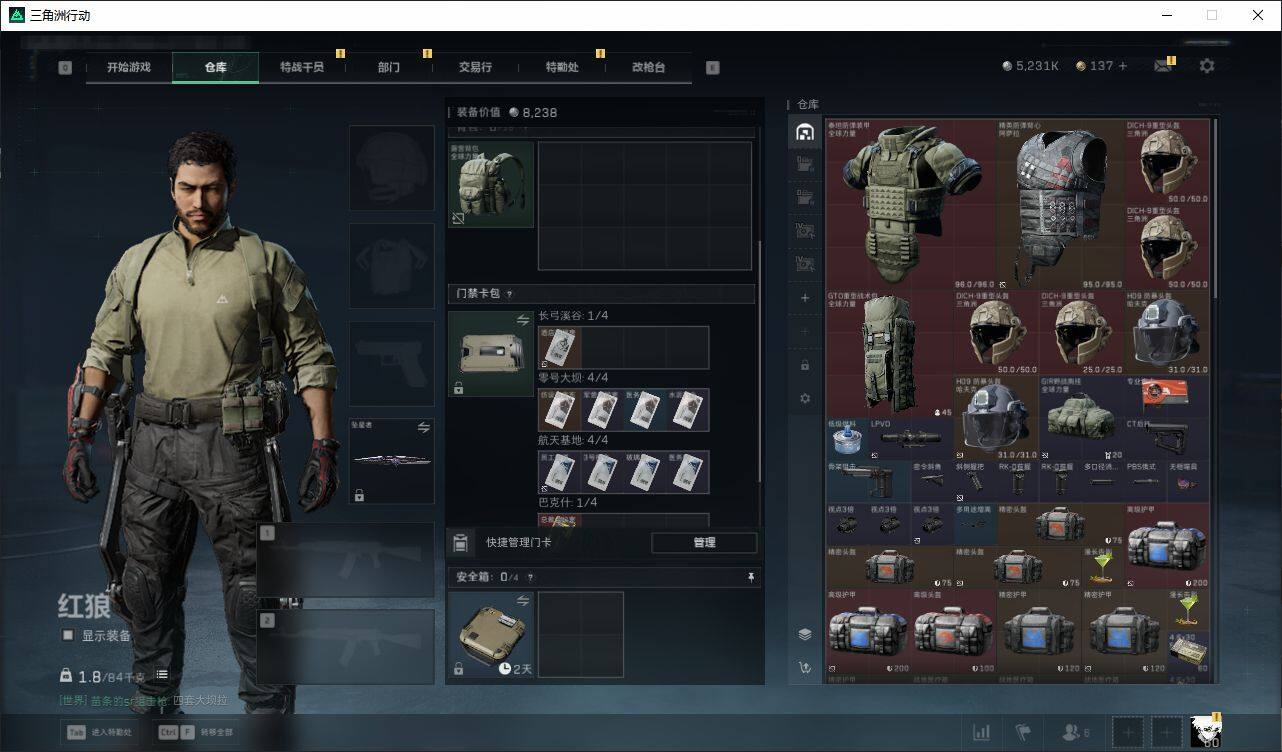
Task: Click the safe box container
Action: pyautogui.click(x=491, y=634)
